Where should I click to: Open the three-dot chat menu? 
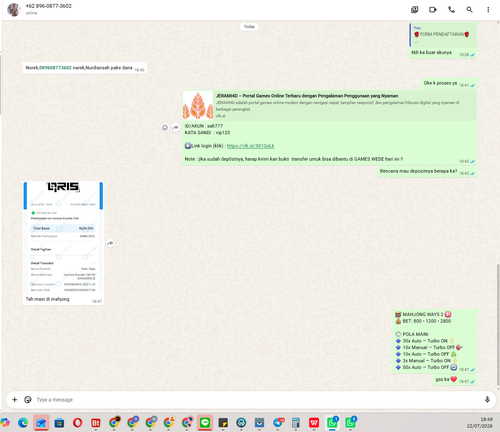tap(488, 10)
